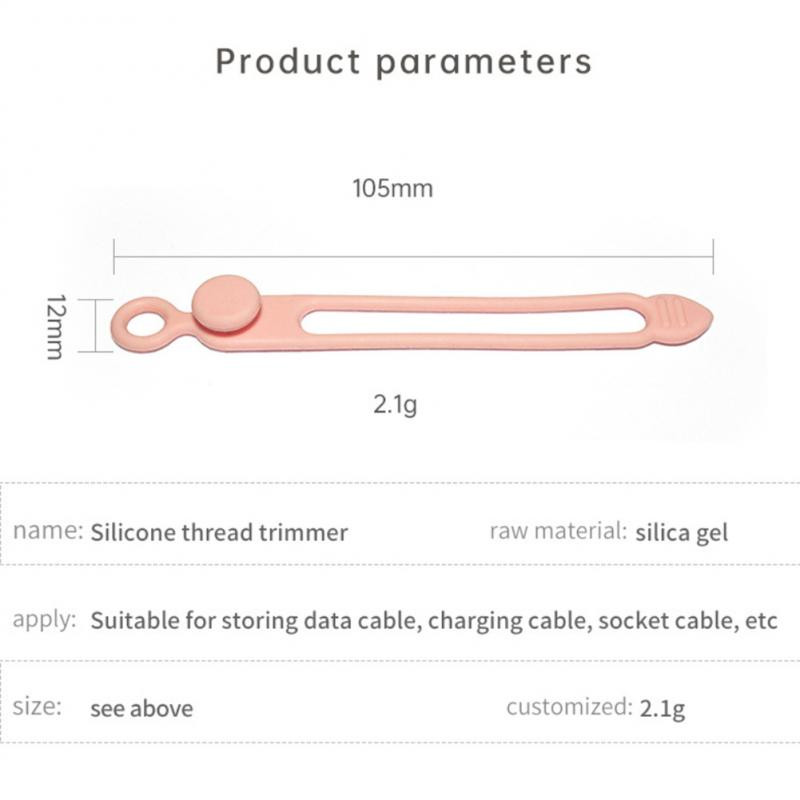Click the 2.1g weight label below the strap
Image resolution: width=800 pixels, height=800 pixels.
395,405
